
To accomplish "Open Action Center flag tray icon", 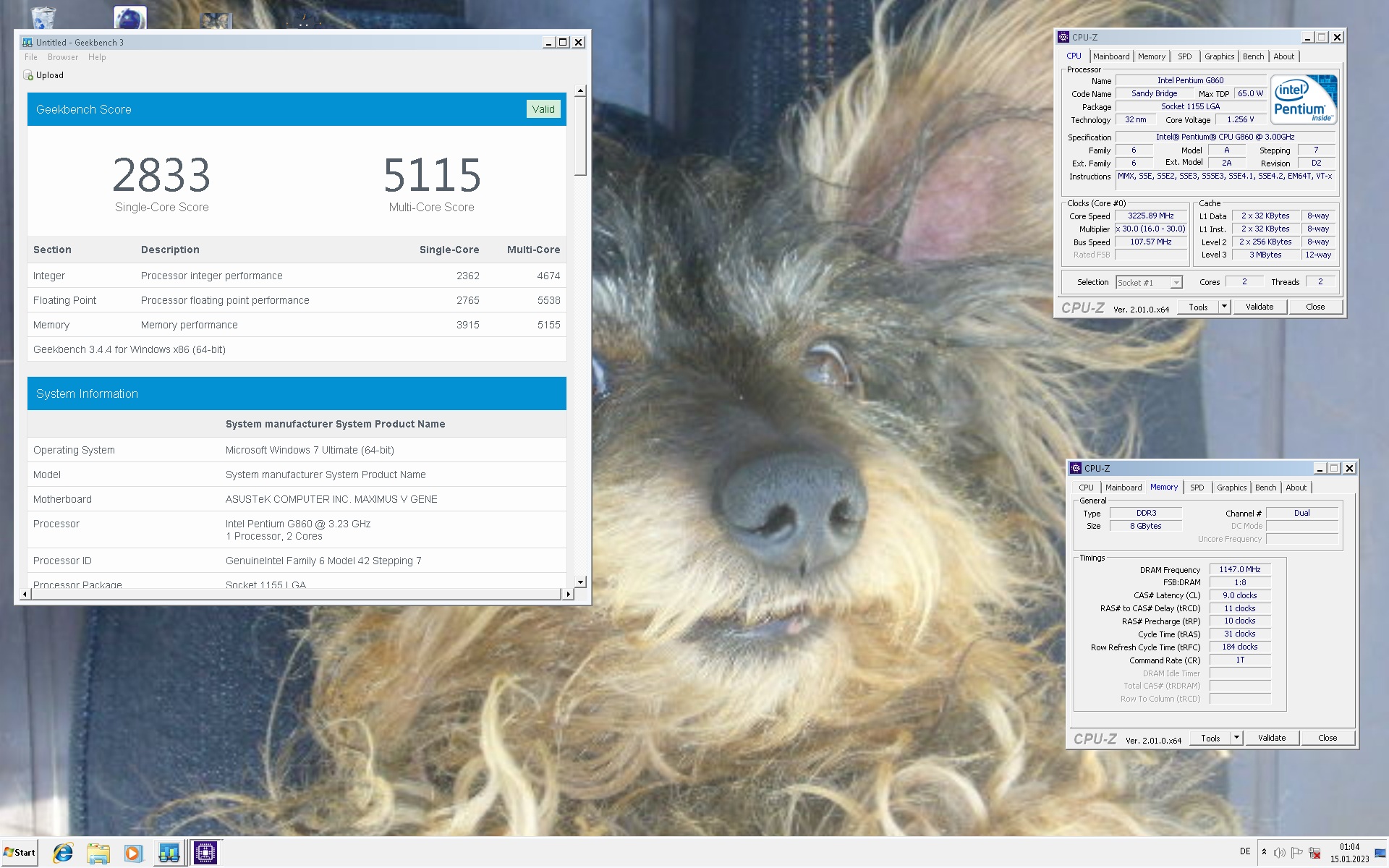I will click(1297, 853).
